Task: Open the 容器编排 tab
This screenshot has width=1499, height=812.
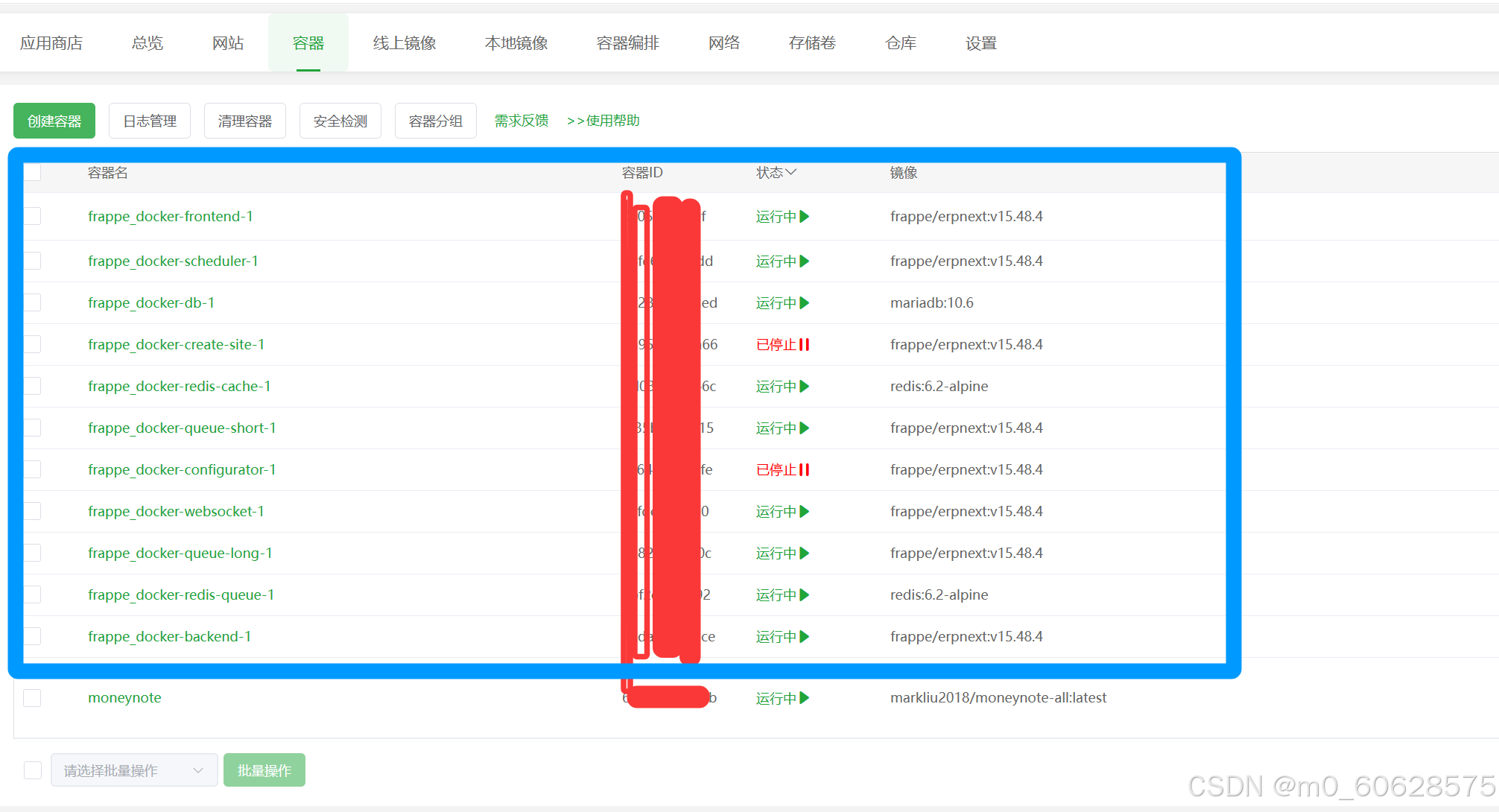Action: pos(627,43)
